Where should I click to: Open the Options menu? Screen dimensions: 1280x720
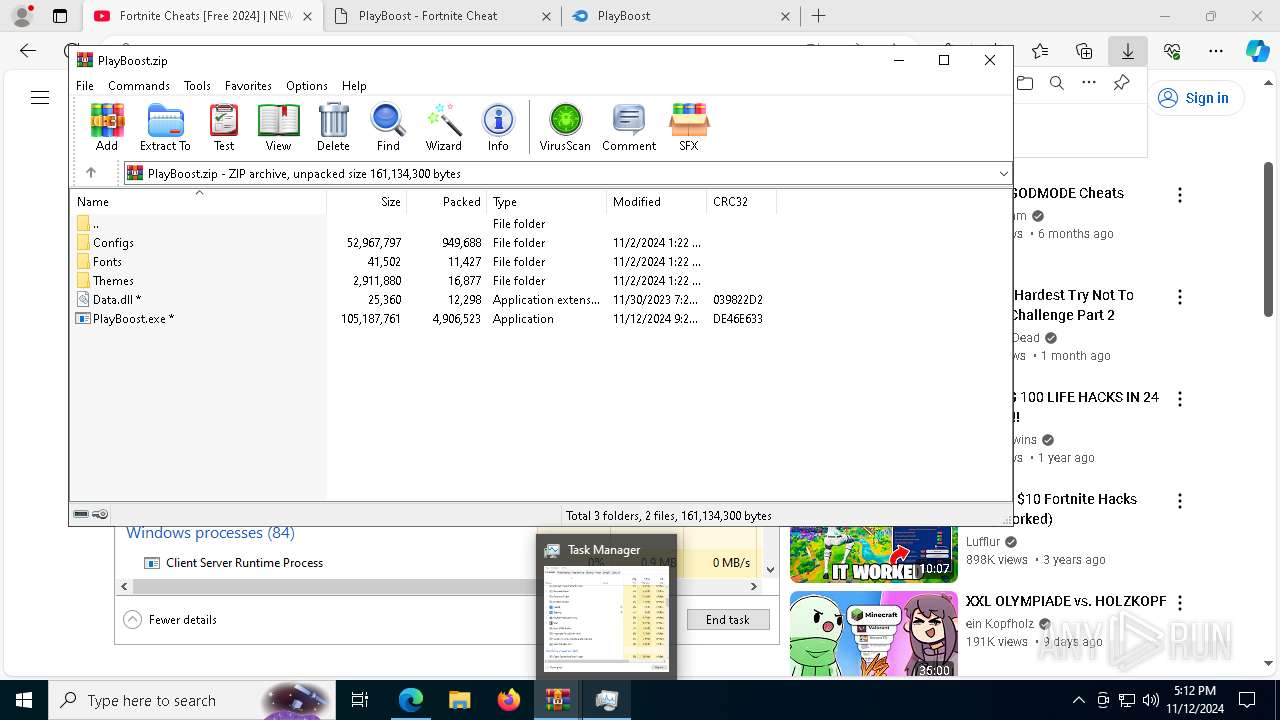tap(307, 86)
